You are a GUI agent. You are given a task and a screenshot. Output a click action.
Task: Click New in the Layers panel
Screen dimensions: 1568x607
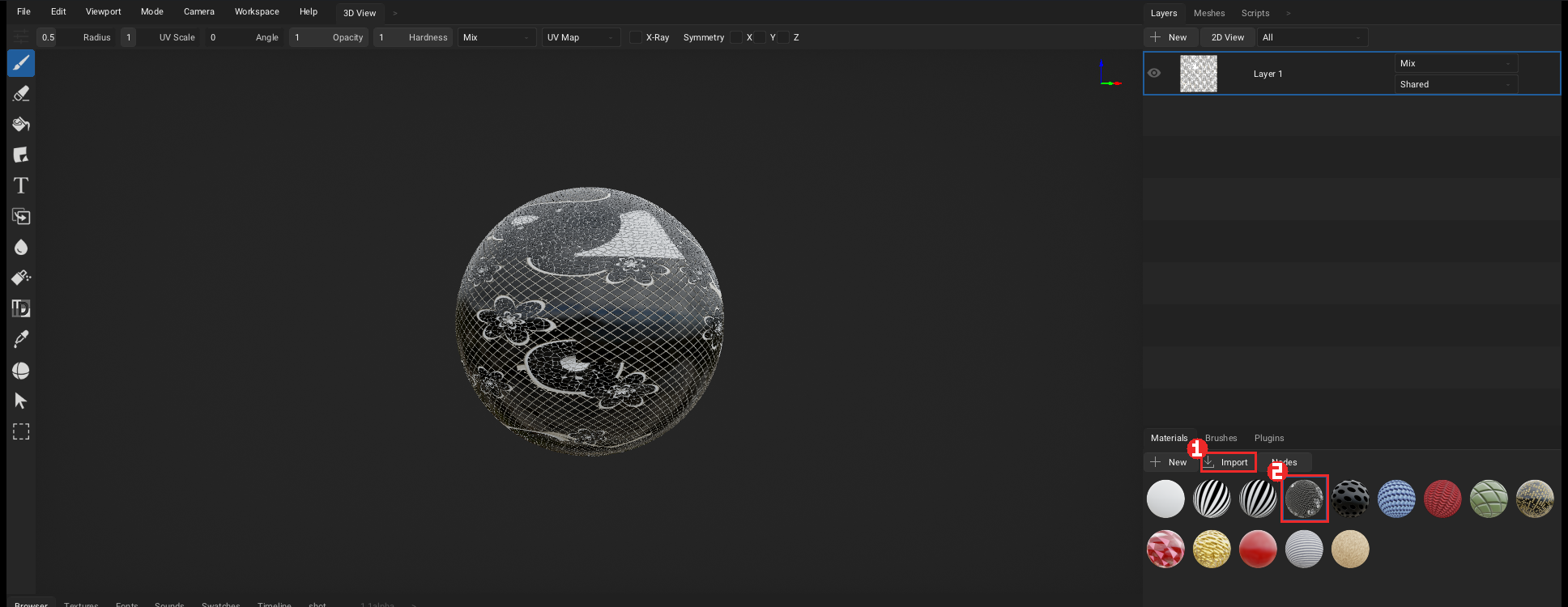point(1169,37)
